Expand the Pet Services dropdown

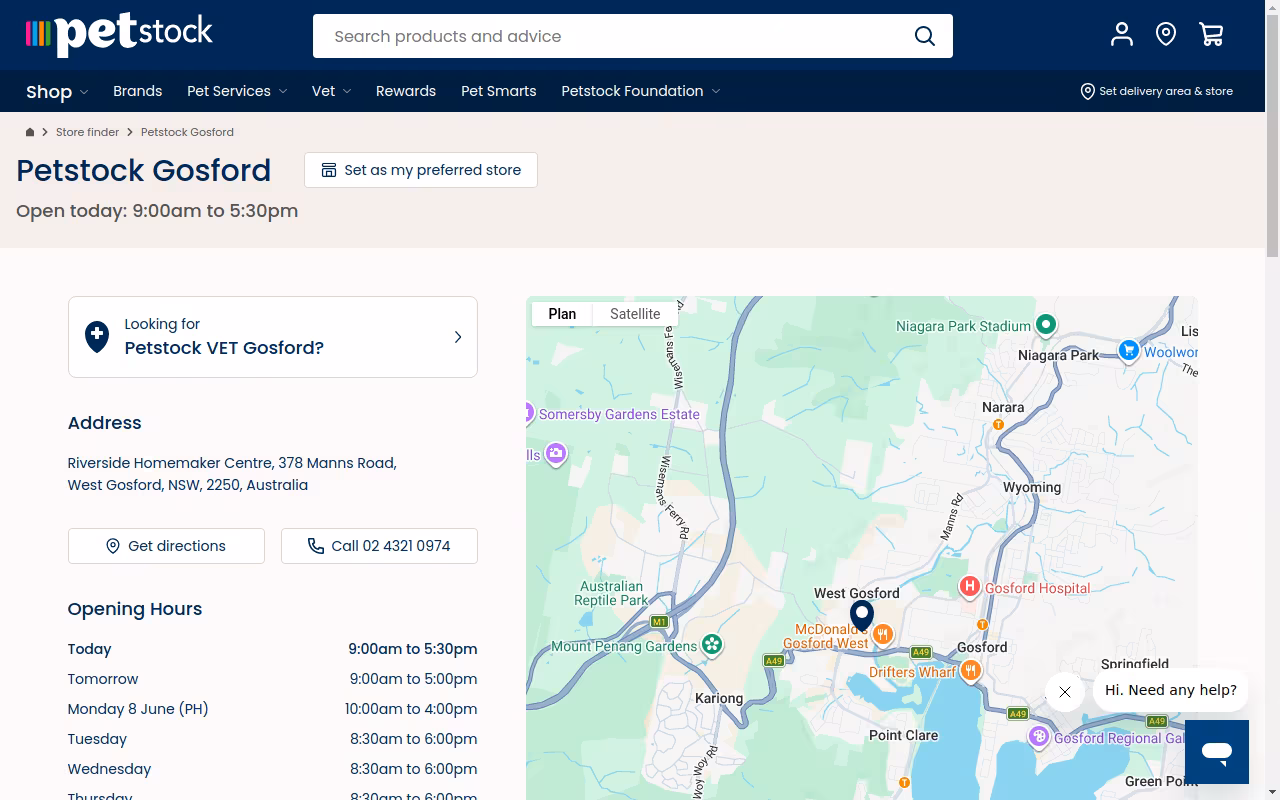click(237, 91)
